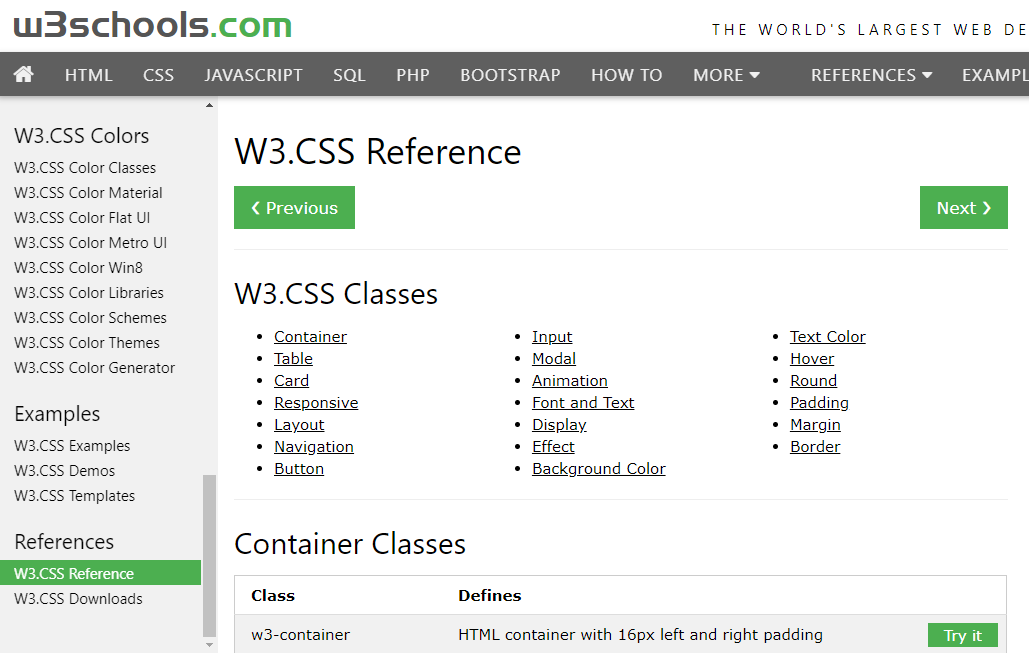Viewport: 1029px width, 653px height.
Task: Select W3.CSS Color Generator in sidebar
Action: 94,368
